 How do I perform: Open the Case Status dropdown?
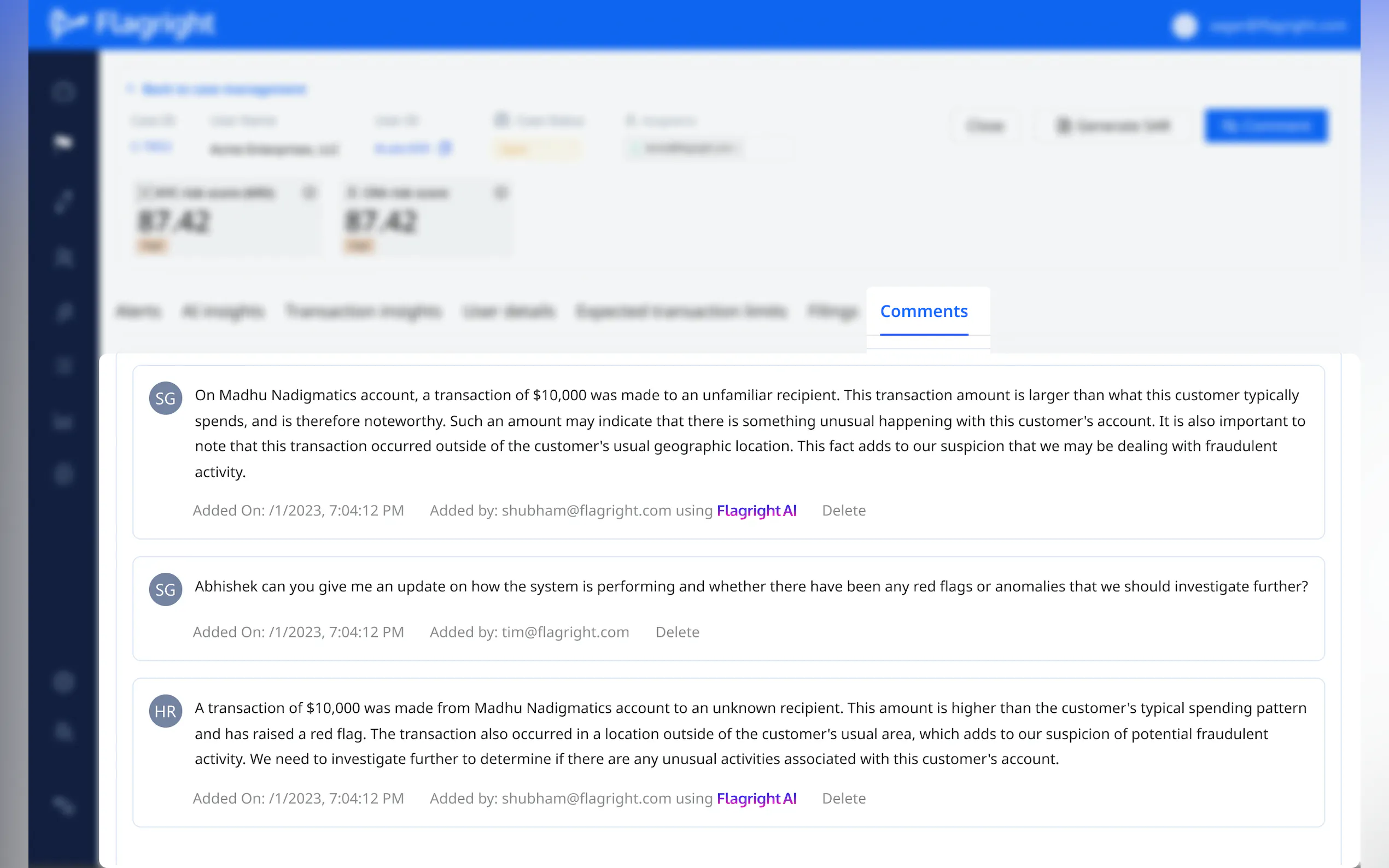point(537,149)
